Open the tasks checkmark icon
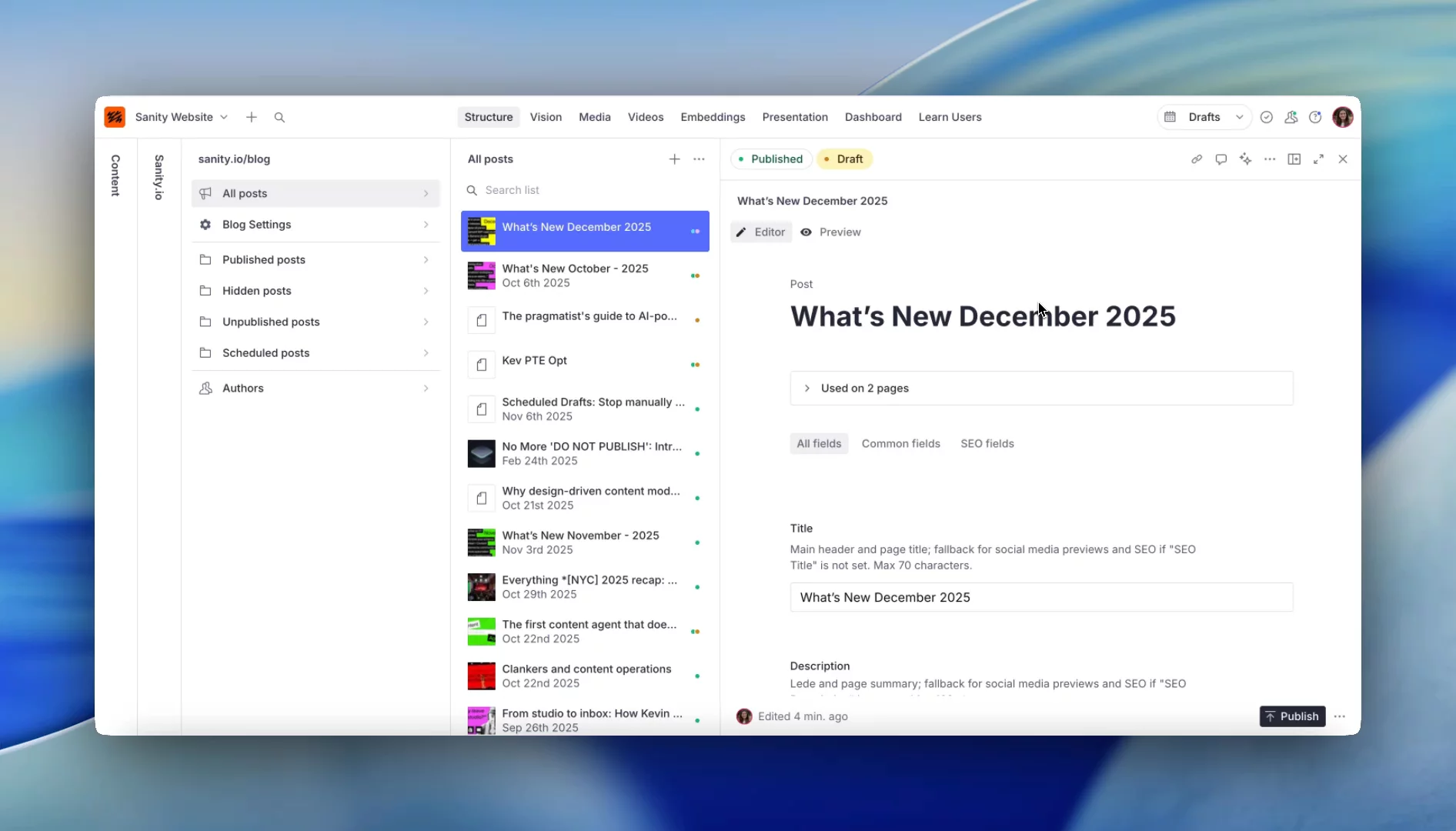 [1266, 117]
